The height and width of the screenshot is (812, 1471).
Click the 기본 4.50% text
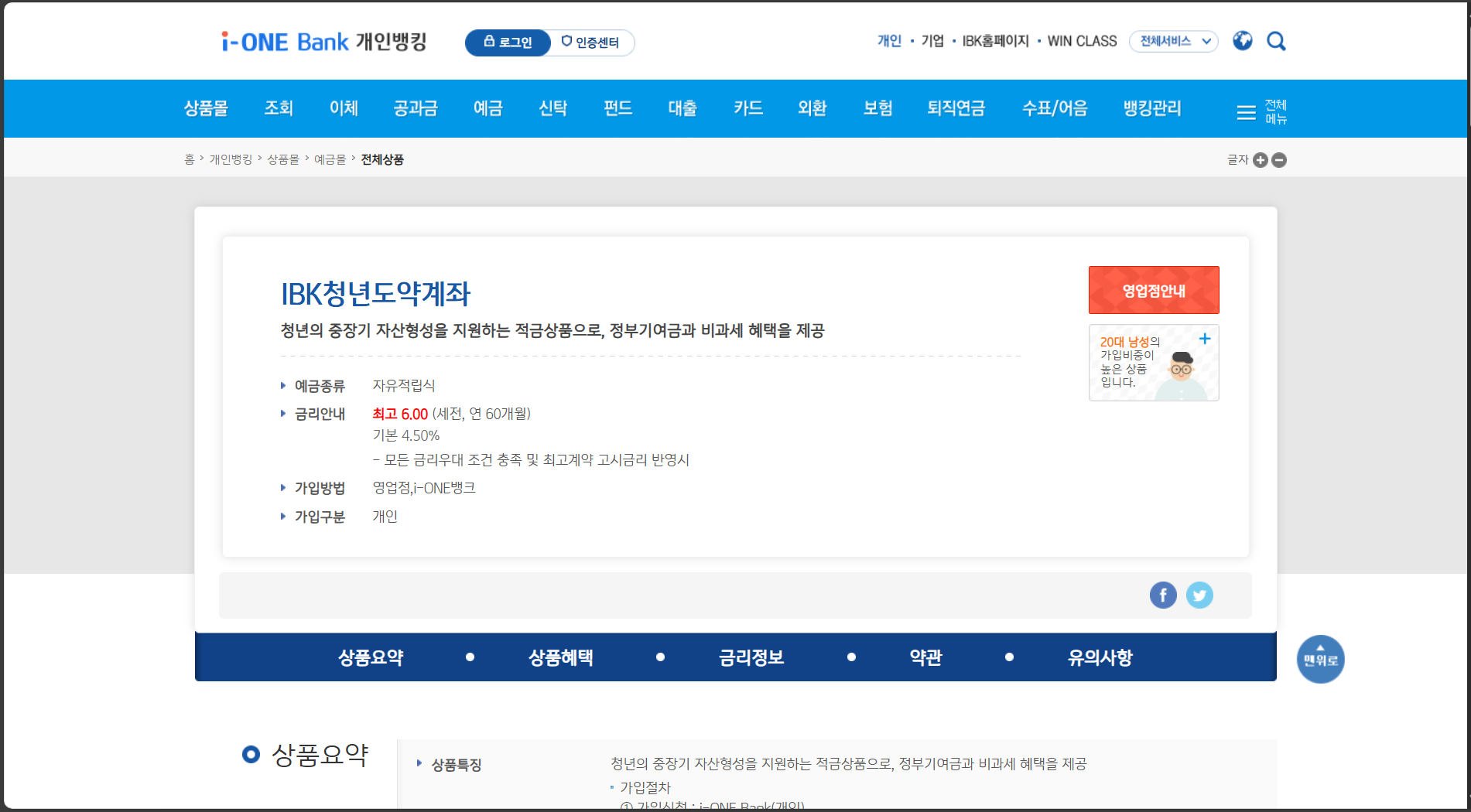coord(406,435)
